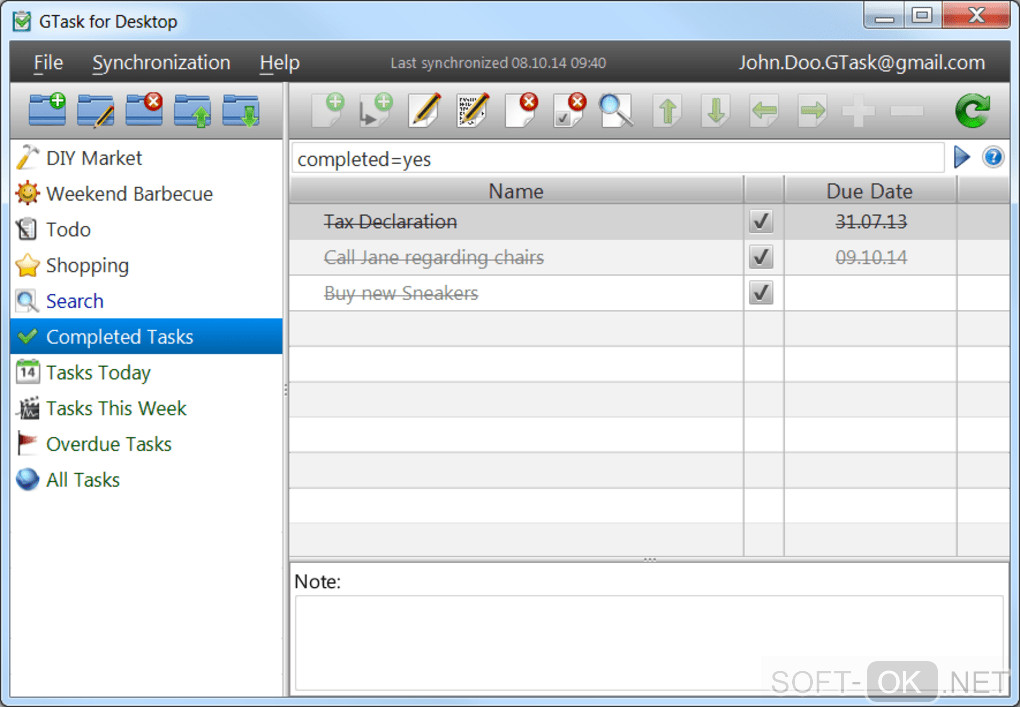Click the green synchronize refresh icon

tap(973, 110)
